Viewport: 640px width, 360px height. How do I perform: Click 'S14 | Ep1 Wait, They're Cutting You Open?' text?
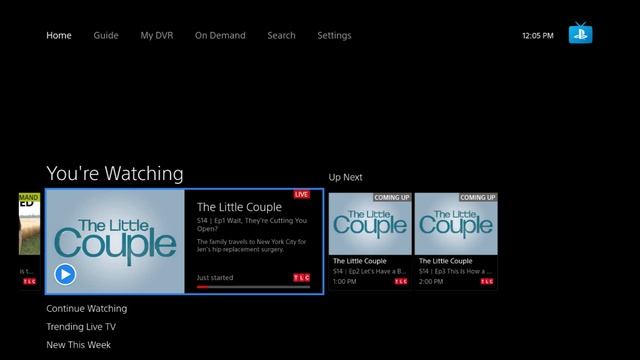[252, 224]
